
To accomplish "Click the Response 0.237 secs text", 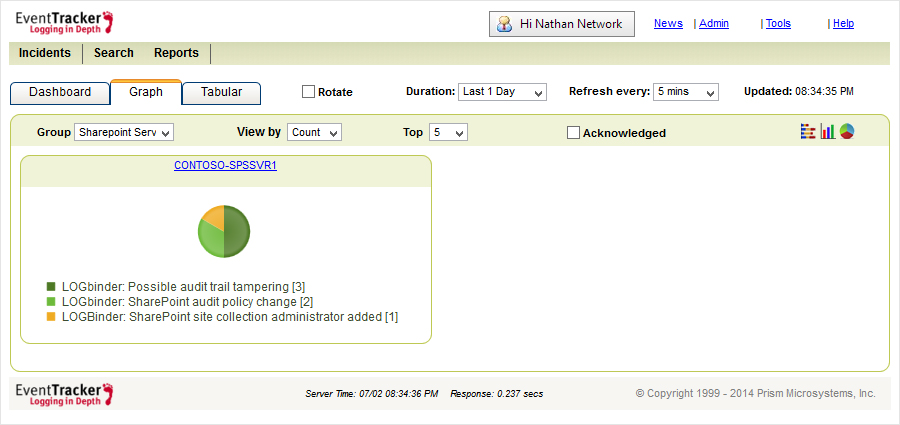I will tap(496, 394).
